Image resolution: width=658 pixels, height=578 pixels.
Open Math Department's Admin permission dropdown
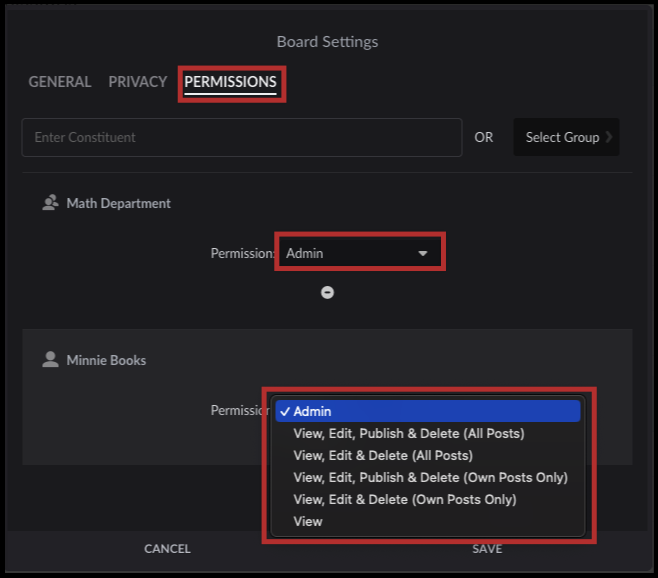coord(350,254)
